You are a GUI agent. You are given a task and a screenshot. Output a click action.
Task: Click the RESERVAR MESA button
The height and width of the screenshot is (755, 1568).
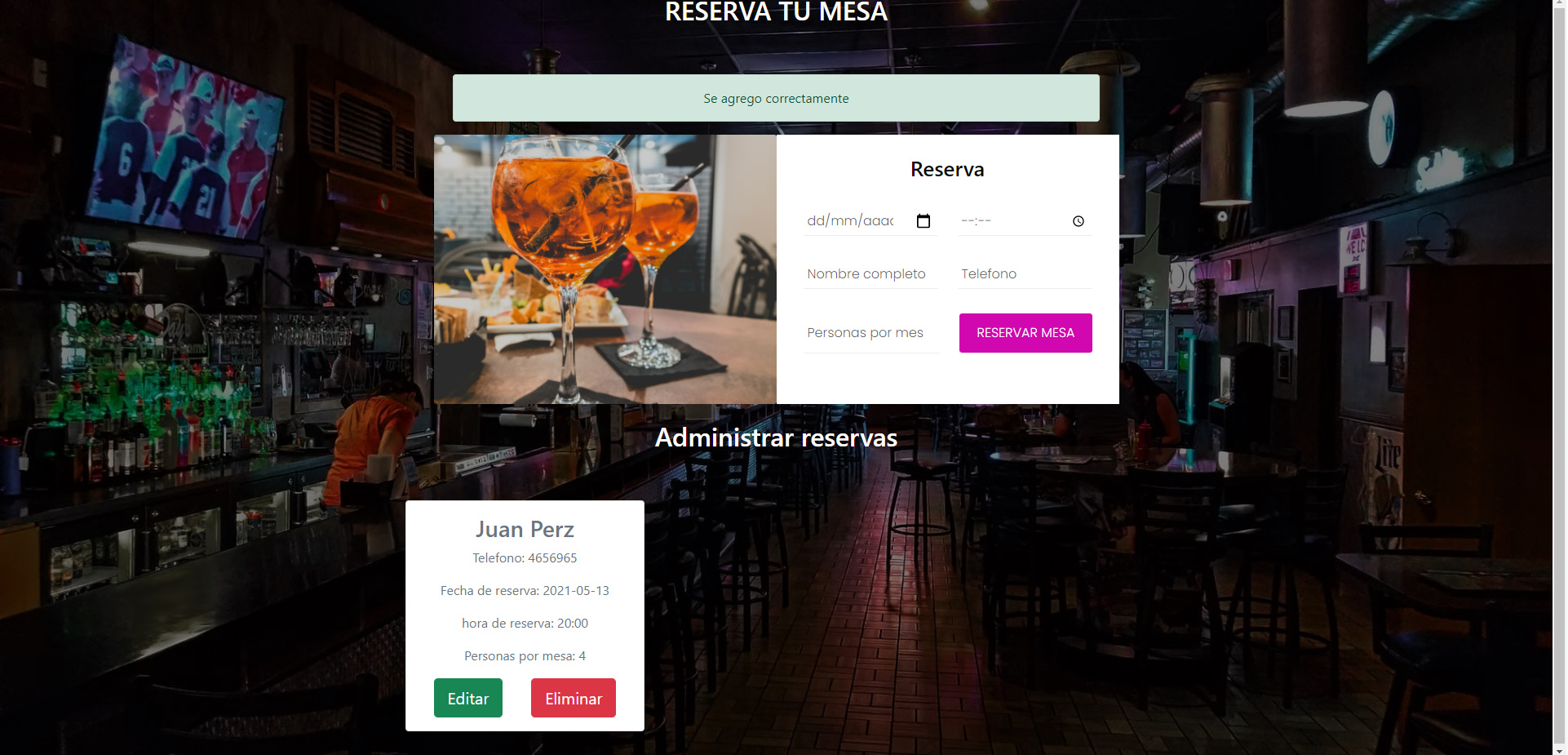point(1025,333)
